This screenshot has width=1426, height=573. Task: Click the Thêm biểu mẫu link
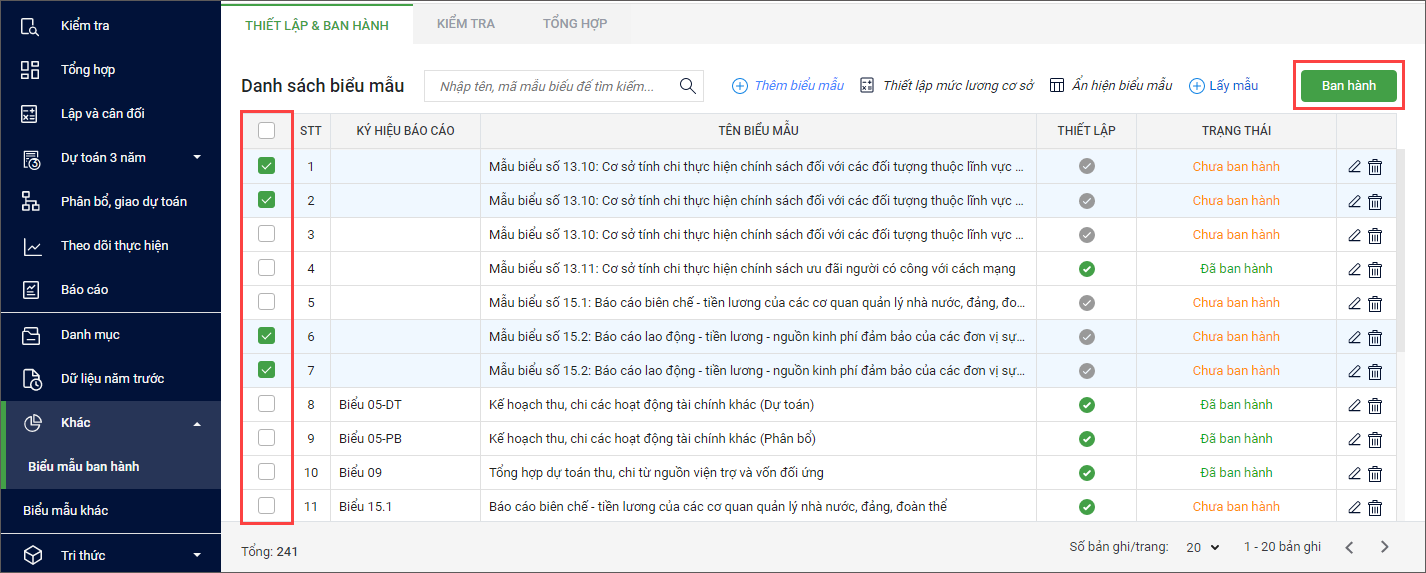(788, 86)
